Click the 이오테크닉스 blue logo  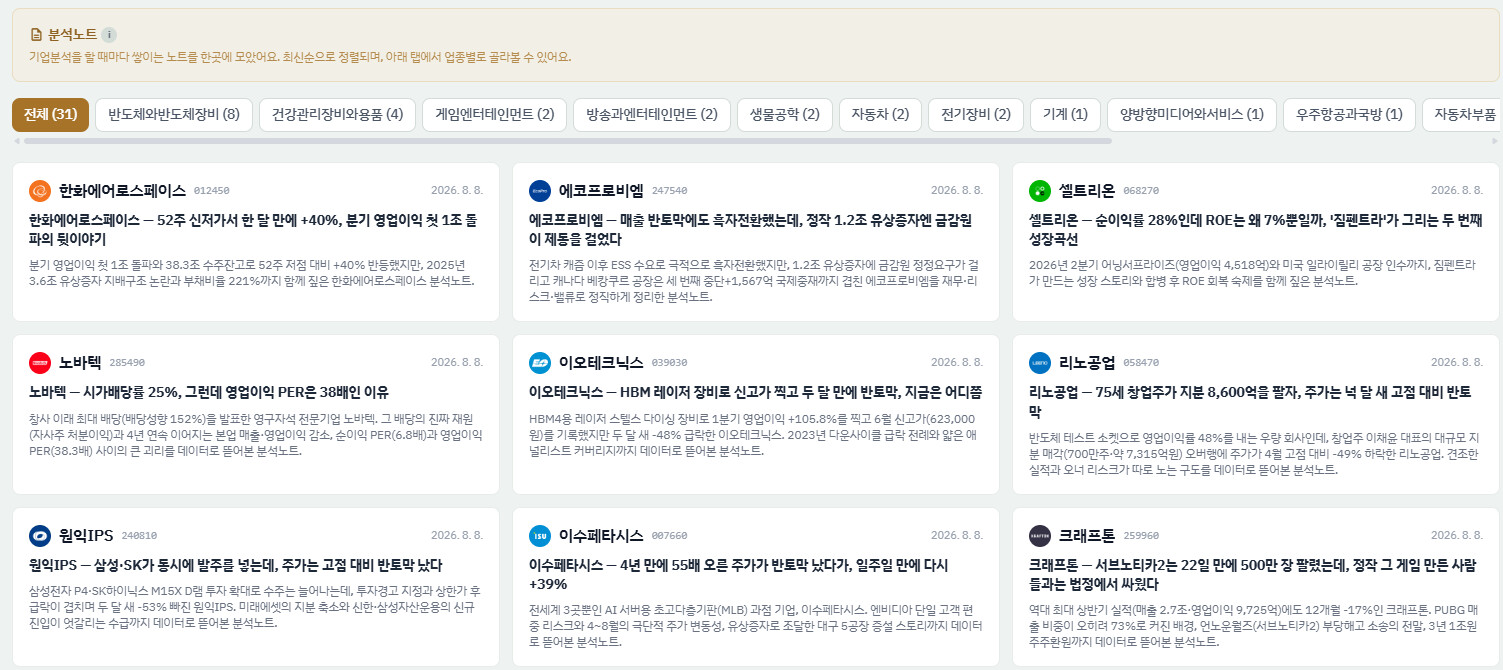point(540,363)
